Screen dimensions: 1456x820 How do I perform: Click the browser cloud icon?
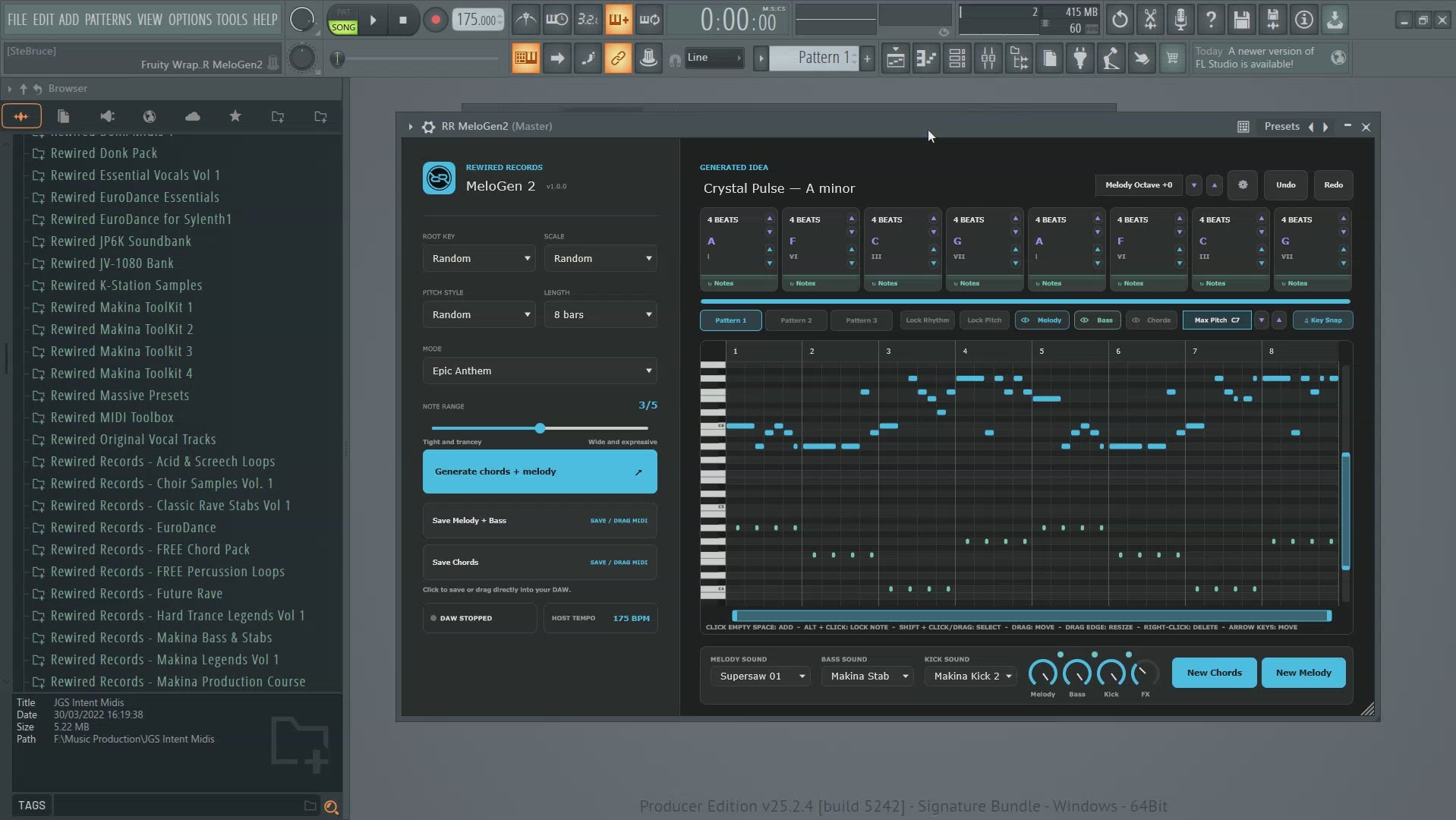[193, 116]
